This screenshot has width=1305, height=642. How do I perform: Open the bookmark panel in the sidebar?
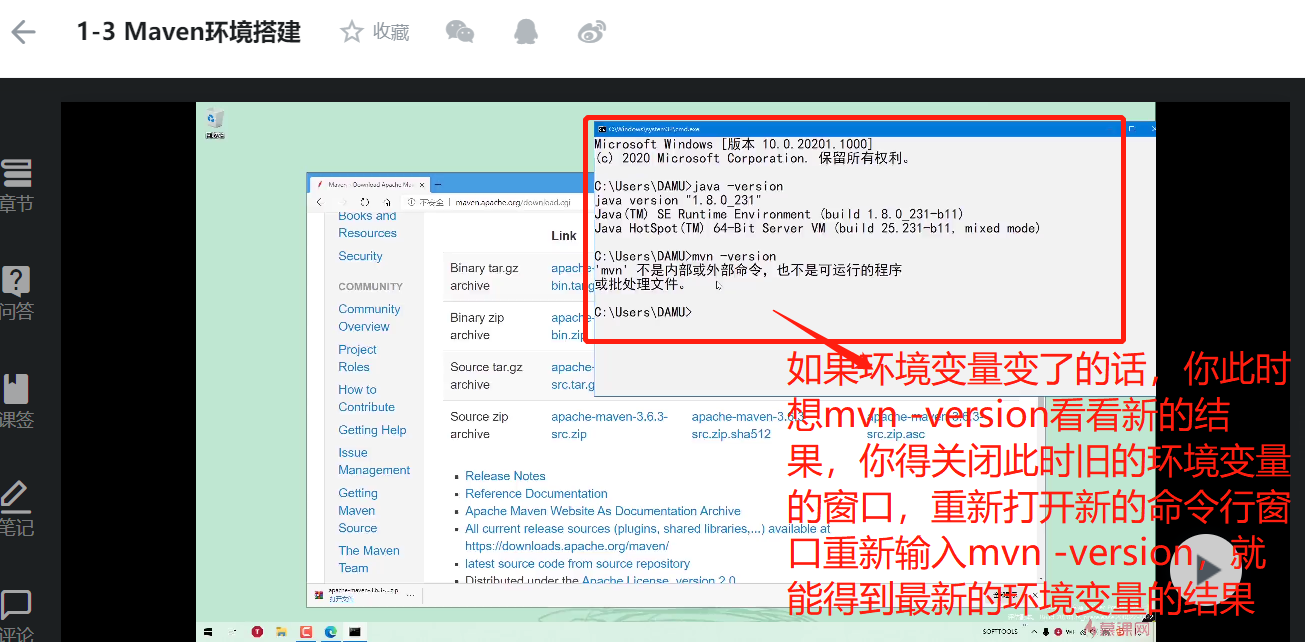pyautogui.click(x=16, y=401)
